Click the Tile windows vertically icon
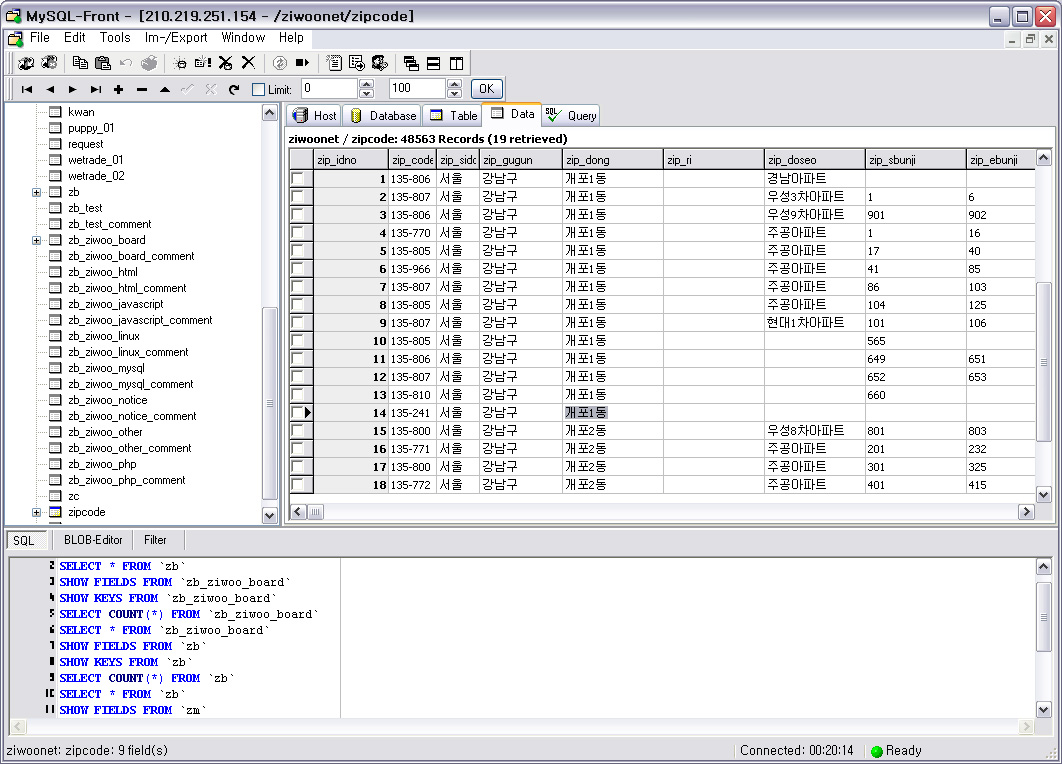 tap(456, 63)
